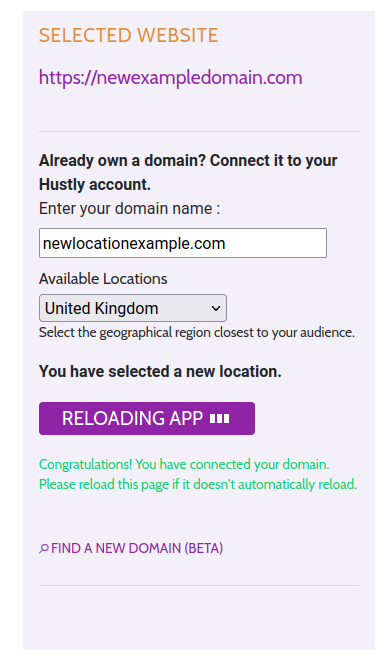Click the magnifier icon beside Find Domain
The height and width of the screenshot is (659, 391).
click(x=44, y=548)
